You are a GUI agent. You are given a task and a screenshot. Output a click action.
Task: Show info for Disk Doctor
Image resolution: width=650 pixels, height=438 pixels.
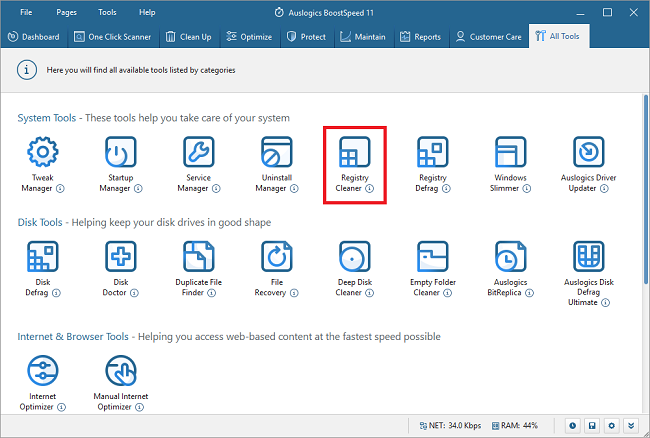pos(134,293)
